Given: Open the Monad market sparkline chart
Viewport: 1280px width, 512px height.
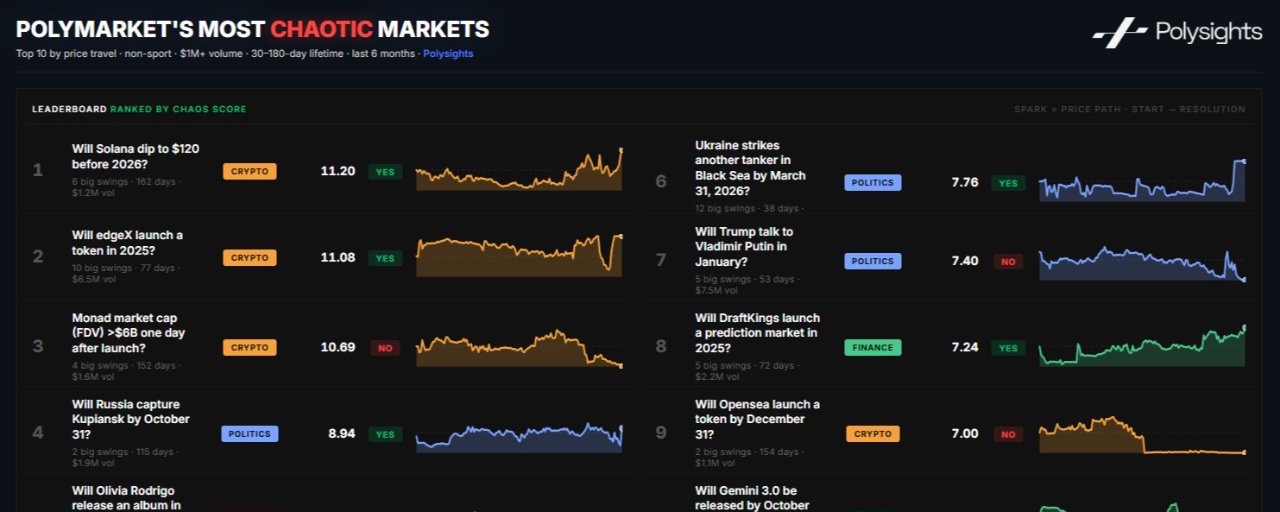Looking at the screenshot, I should coord(519,348).
